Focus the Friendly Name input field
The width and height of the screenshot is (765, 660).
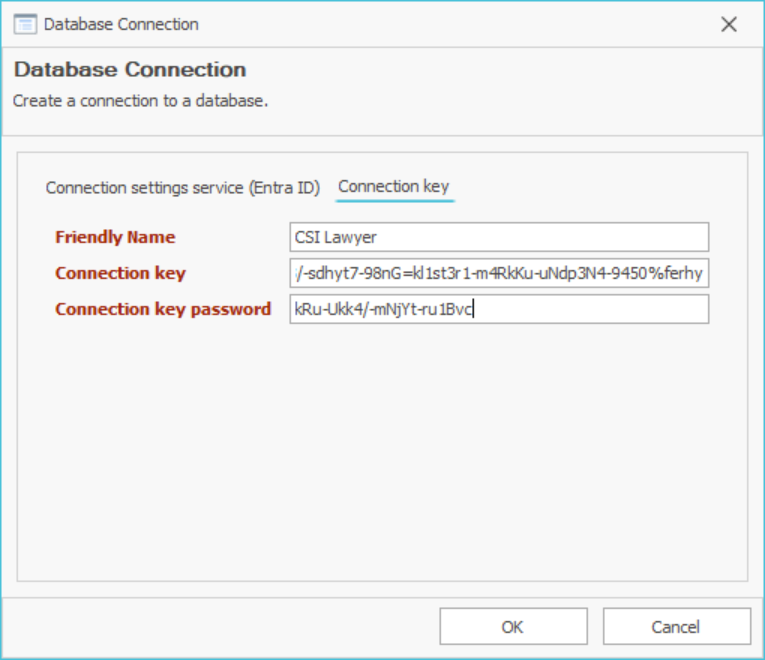pyautogui.click(x=498, y=237)
